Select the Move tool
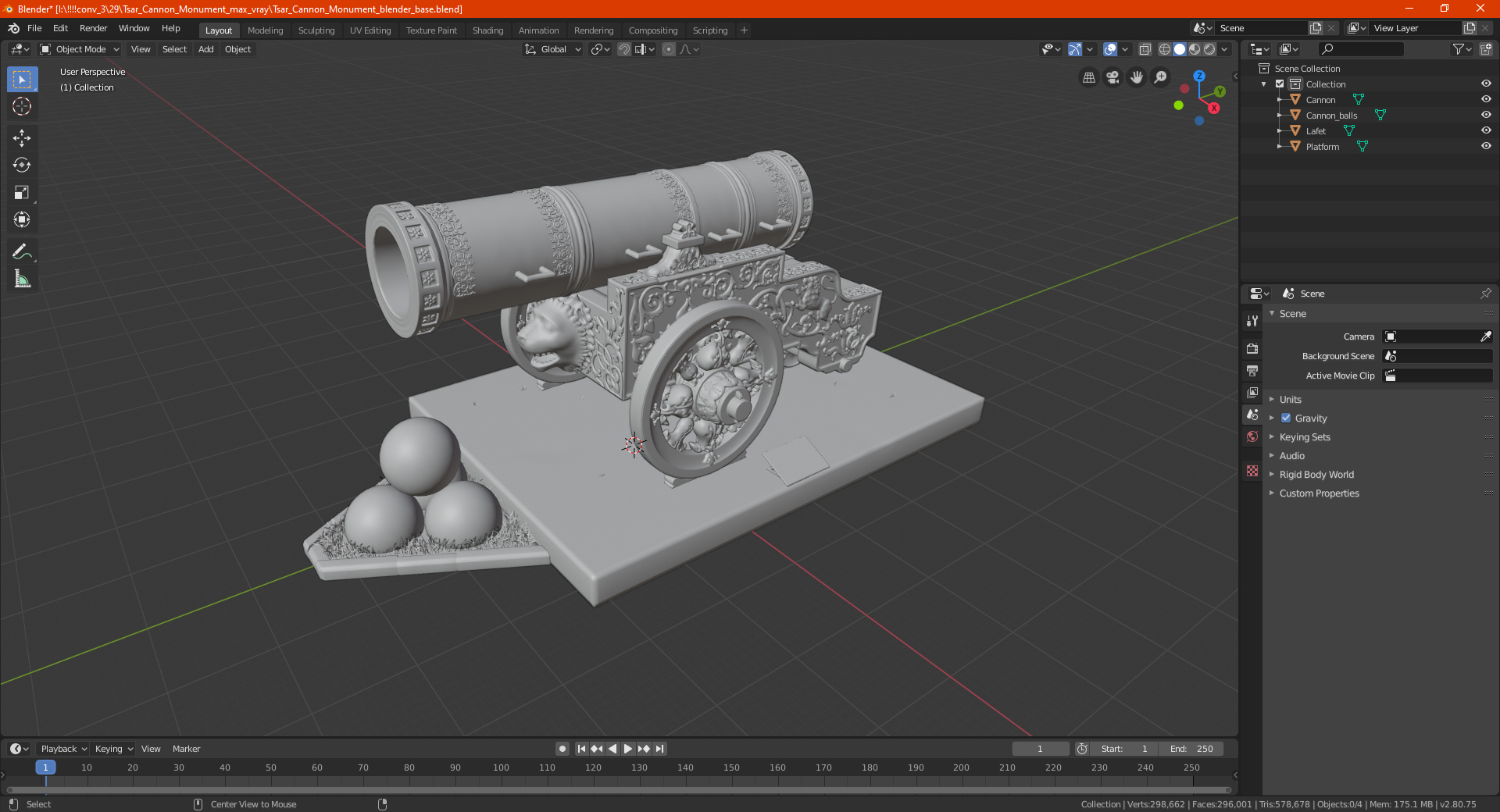 (x=22, y=138)
